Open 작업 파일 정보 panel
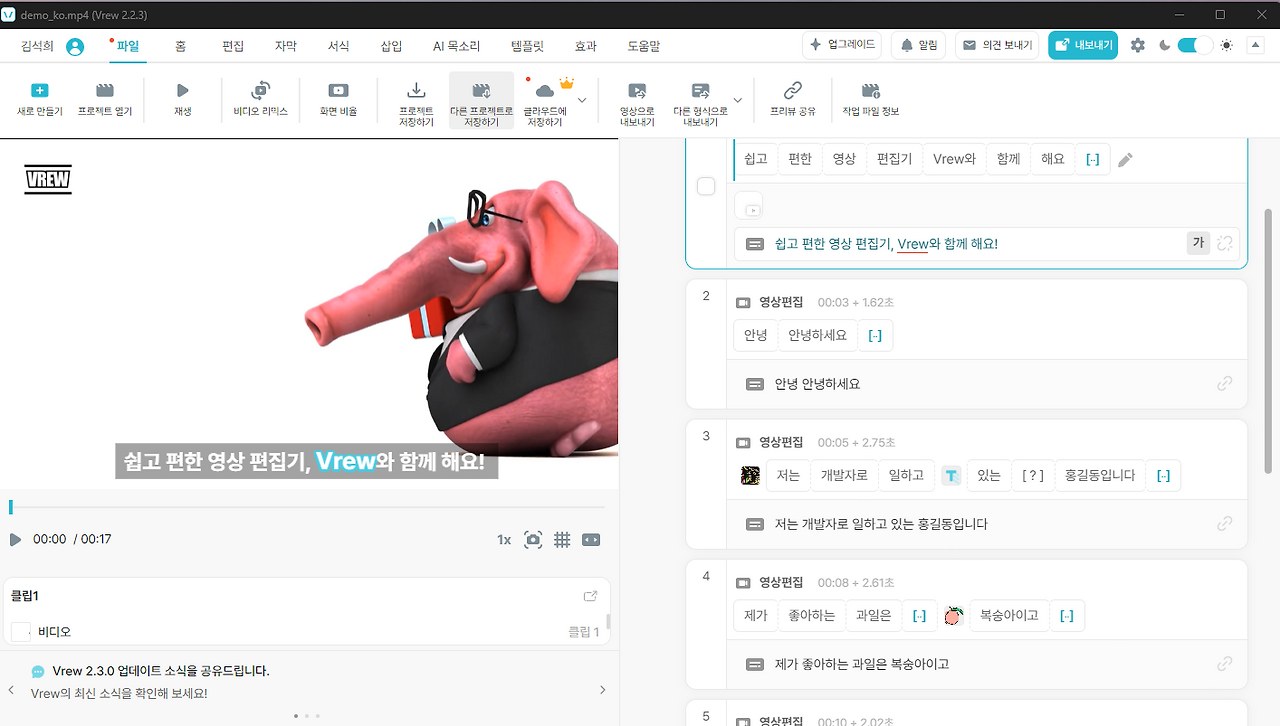 coord(870,99)
